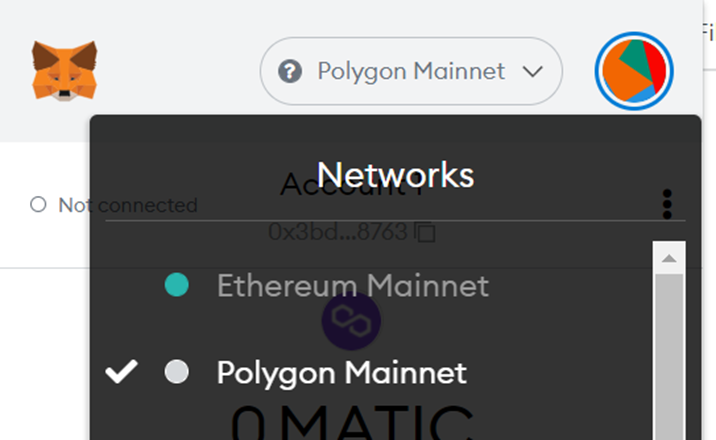Viewport: 716px width, 440px height.
Task: Open the Polygon Mainnet network selector pill
Action: tap(411, 71)
